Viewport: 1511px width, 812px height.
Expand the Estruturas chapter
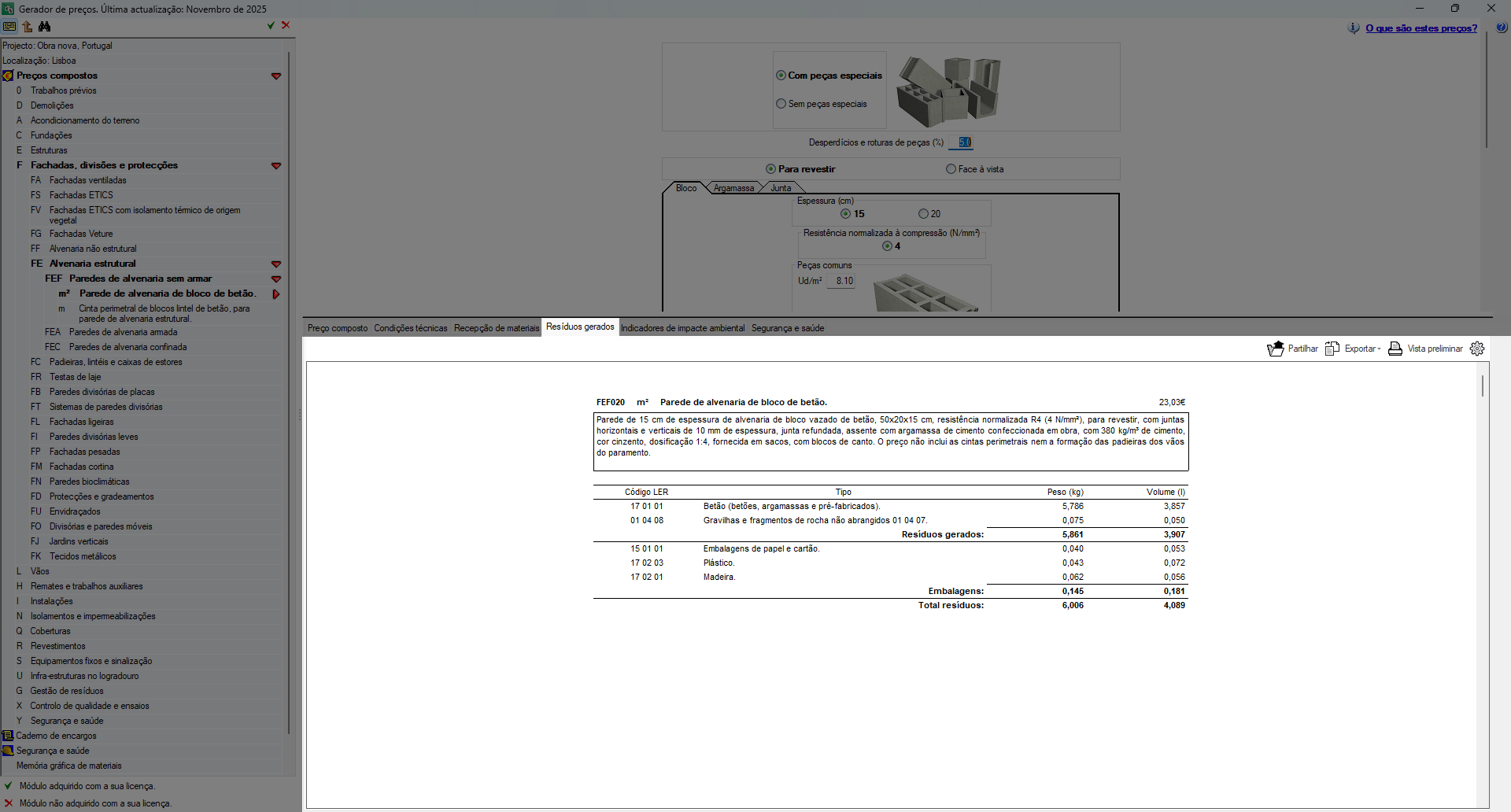pos(49,150)
